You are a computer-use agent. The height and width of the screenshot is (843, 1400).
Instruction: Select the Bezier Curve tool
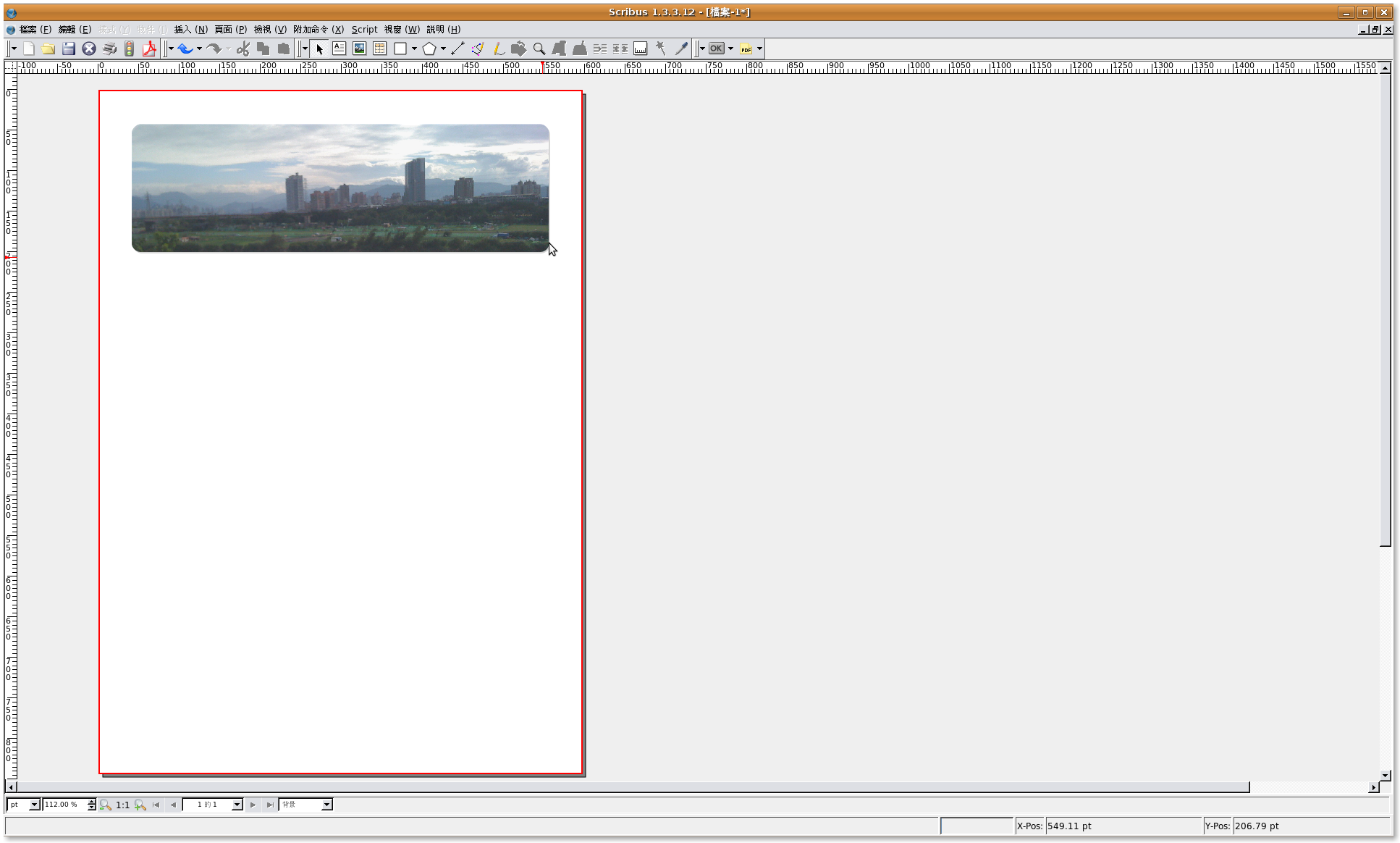tap(478, 49)
